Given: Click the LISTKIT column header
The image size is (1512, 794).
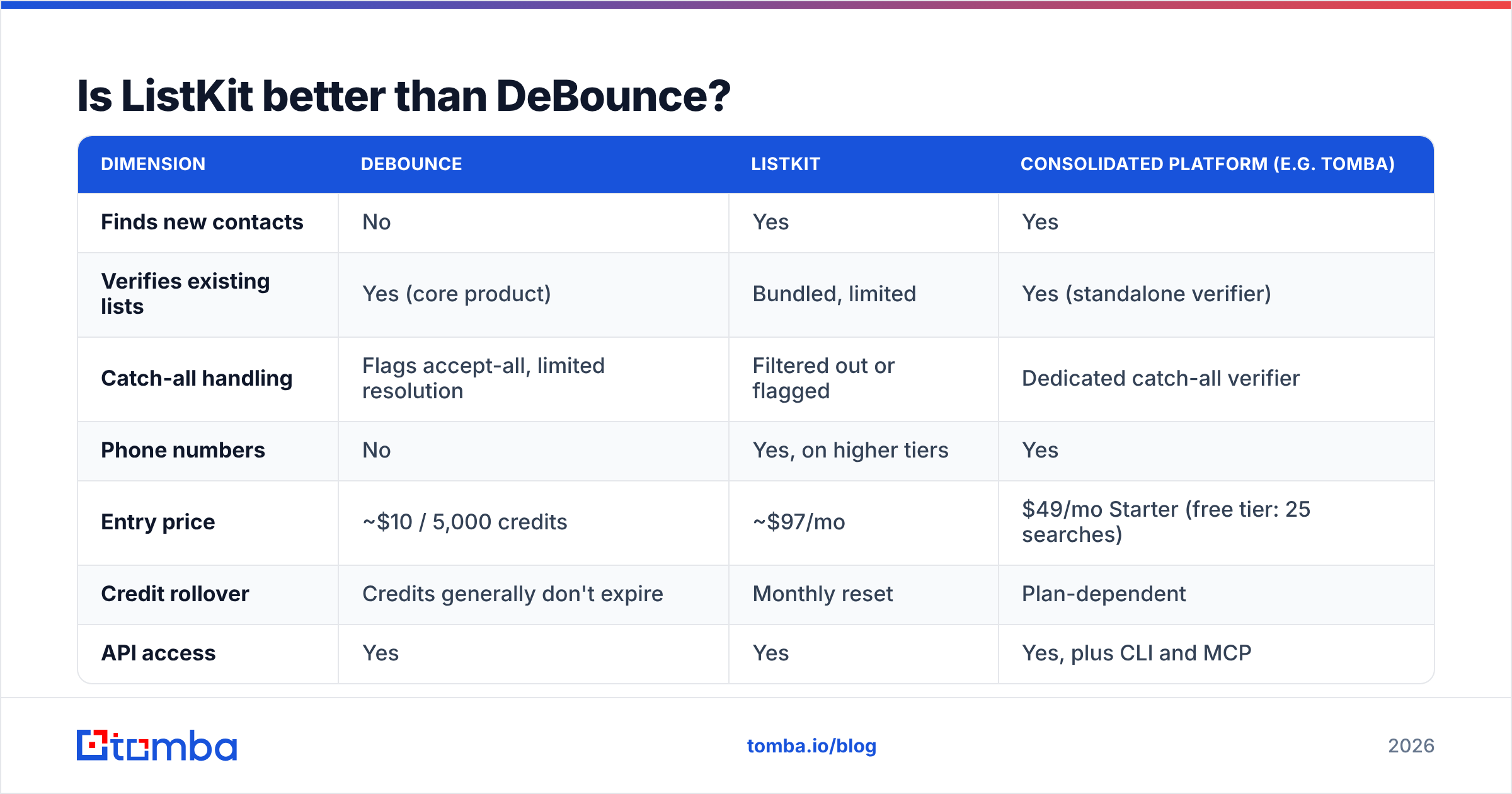Looking at the screenshot, I should click(x=786, y=164).
